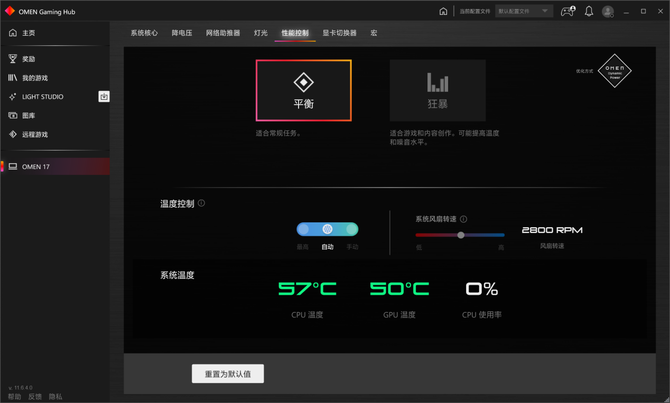The width and height of the screenshot is (670, 403).
Task: Switch to 宏 macro tab
Action: pos(374,33)
